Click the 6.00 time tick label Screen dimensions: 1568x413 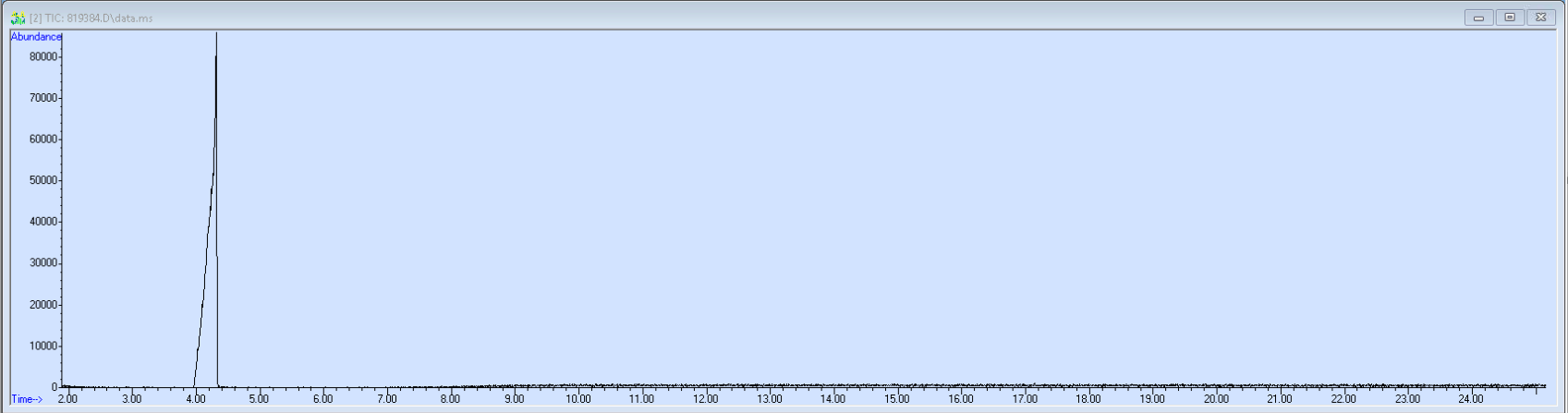click(323, 399)
